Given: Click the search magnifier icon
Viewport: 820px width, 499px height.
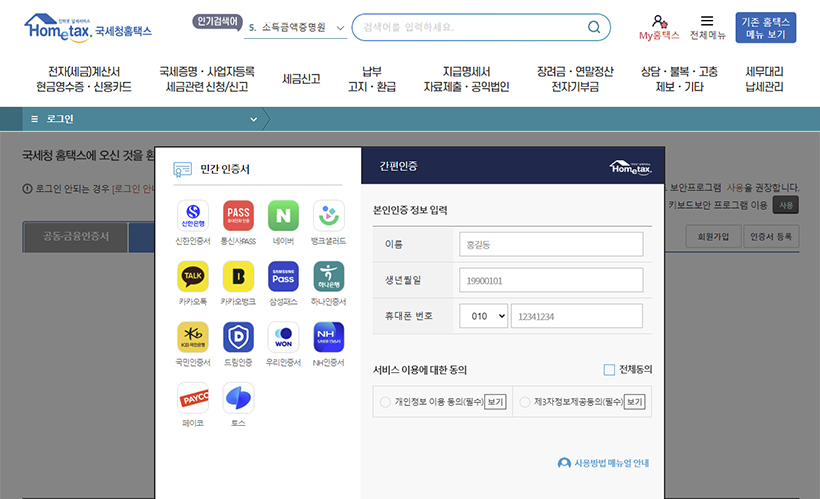Looking at the screenshot, I should (594, 27).
